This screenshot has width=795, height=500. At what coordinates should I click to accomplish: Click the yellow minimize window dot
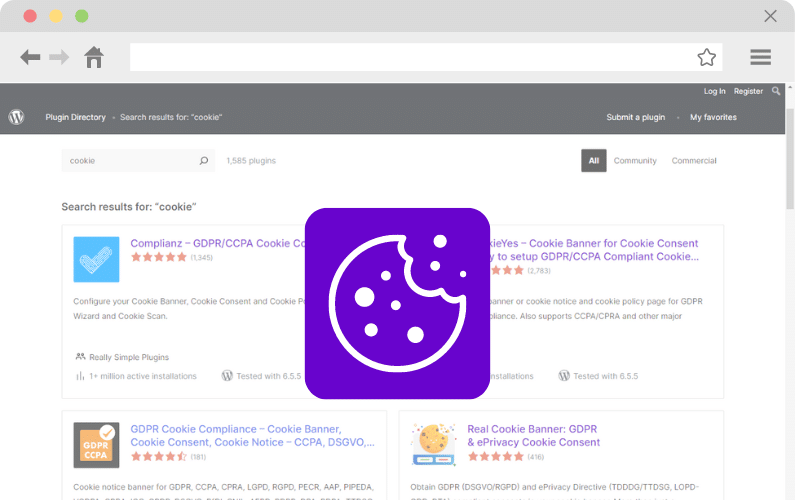point(56,16)
